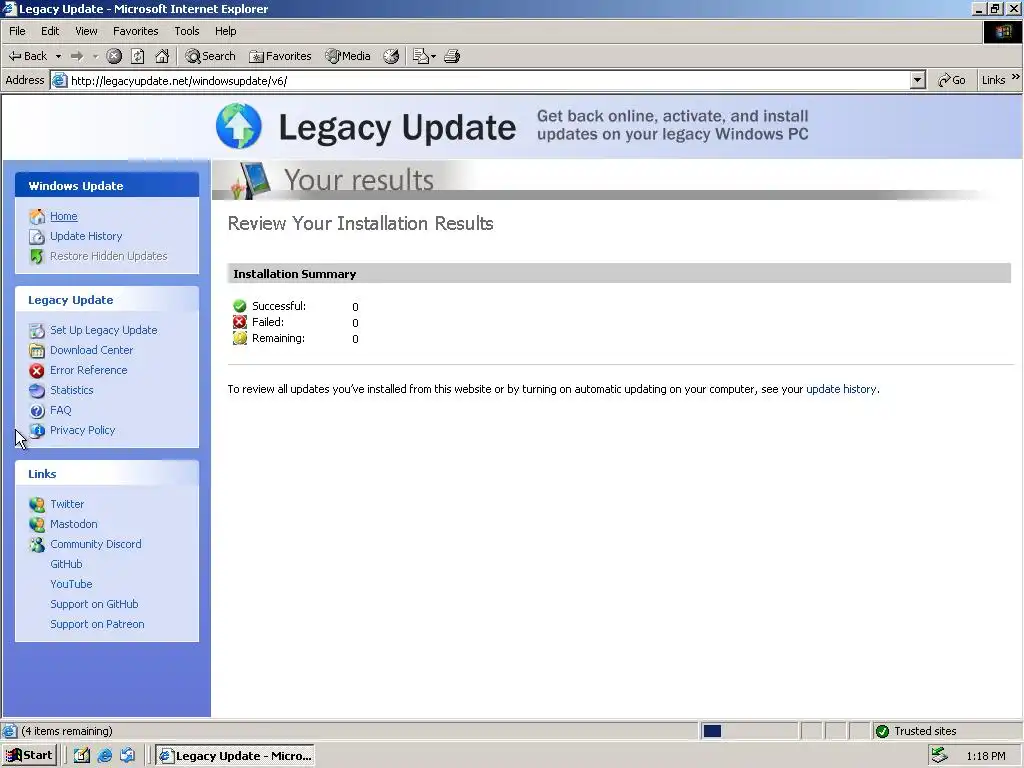The image size is (1024, 768).
Task: Click the Legacy Update globe logo
Action: pos(239,125)
